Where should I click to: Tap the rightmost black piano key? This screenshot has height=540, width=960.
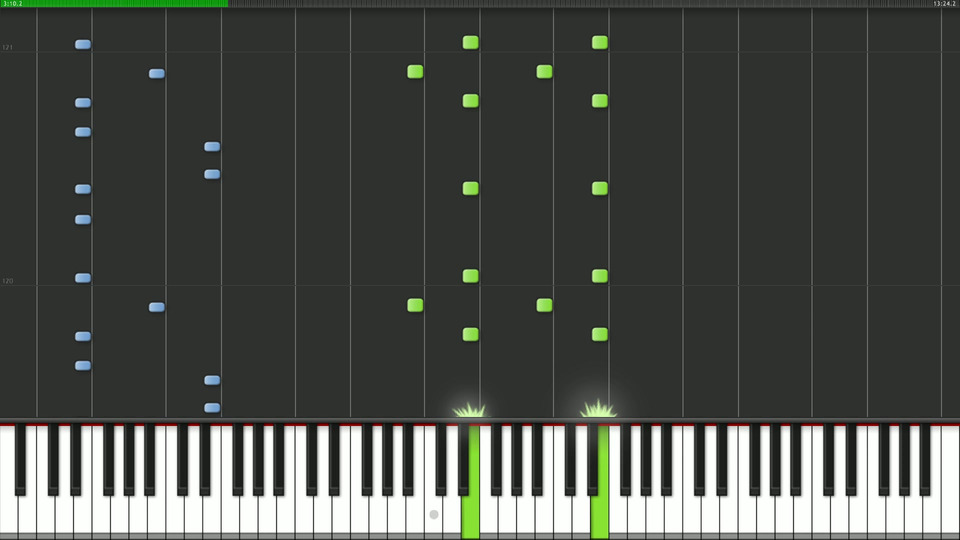tap(925, 459)
